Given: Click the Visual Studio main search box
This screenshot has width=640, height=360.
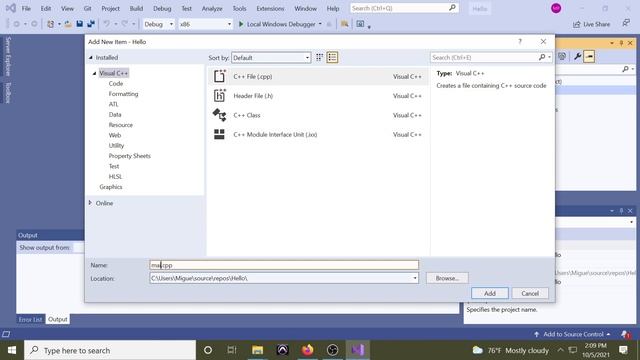Looking at the screenshot, I should [x=404, y=8].
